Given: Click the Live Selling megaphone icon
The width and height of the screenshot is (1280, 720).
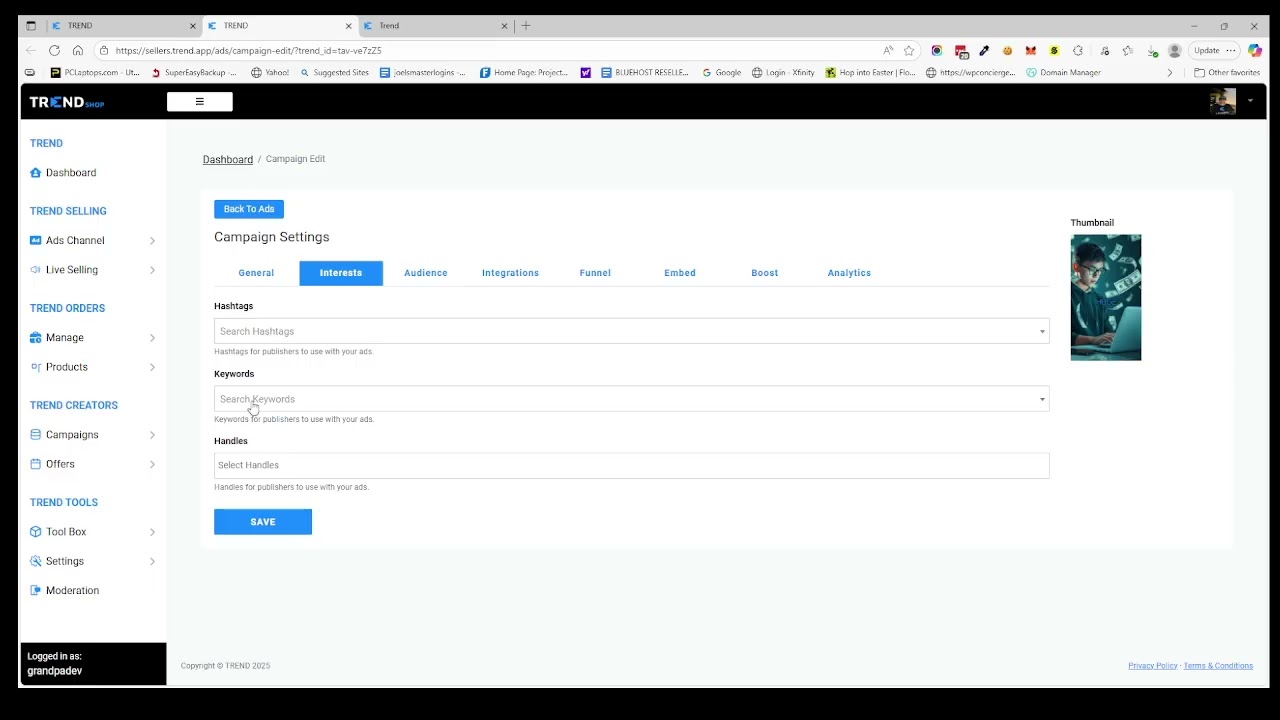Looking at the screenshot, I should click(36, 270).
